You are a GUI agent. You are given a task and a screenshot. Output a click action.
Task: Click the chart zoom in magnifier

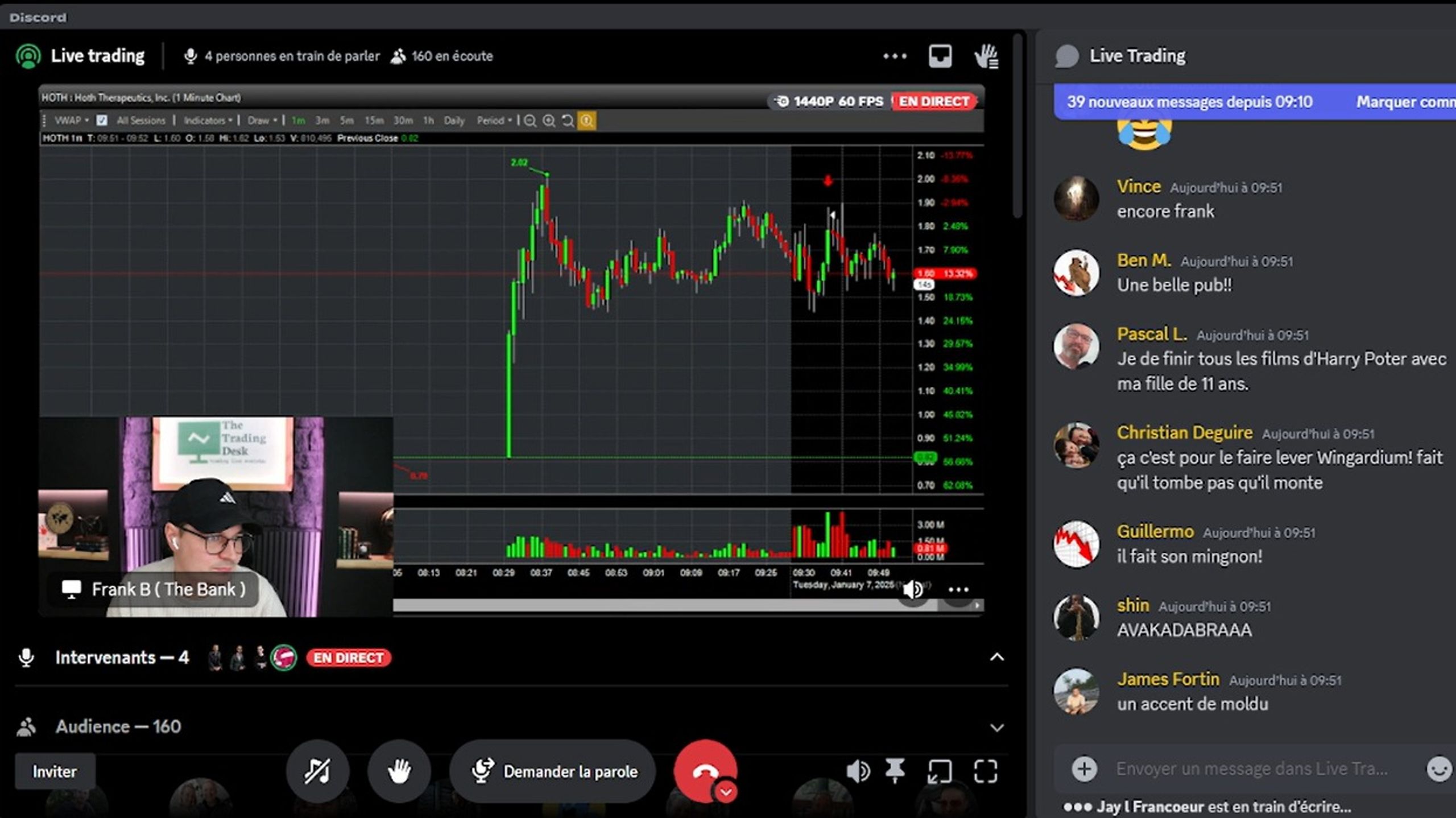[x=549, y=121]
